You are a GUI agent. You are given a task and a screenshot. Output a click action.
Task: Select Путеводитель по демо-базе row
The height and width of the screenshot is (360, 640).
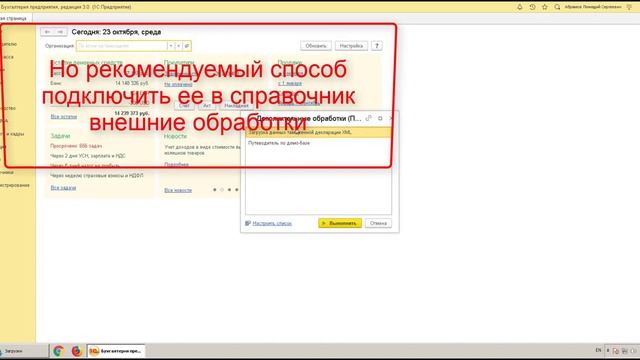pyautogui.click(x=318, y=143)
